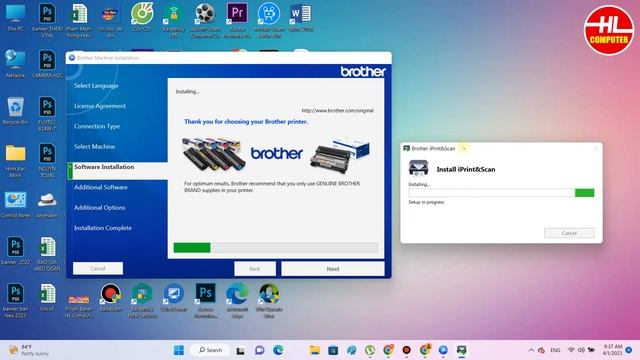
Task: Click Back in Brother installer
Action: [255, 269]
